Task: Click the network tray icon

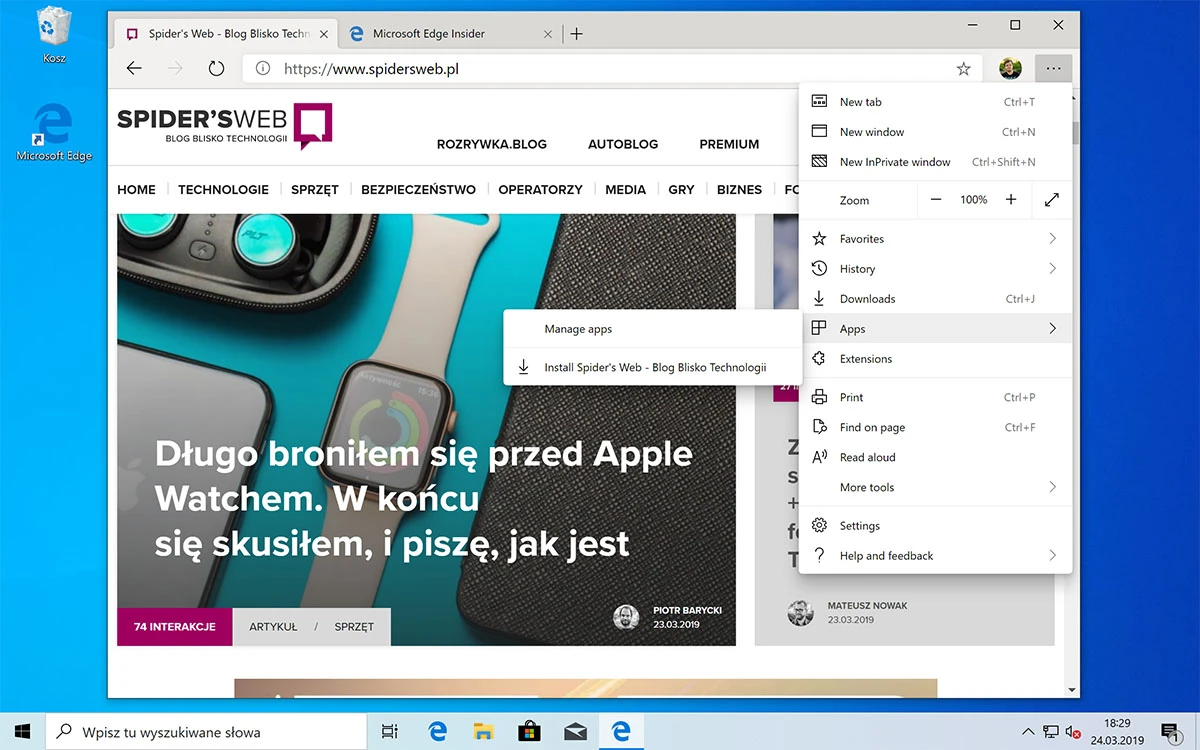Action: tap(1051, 732)
